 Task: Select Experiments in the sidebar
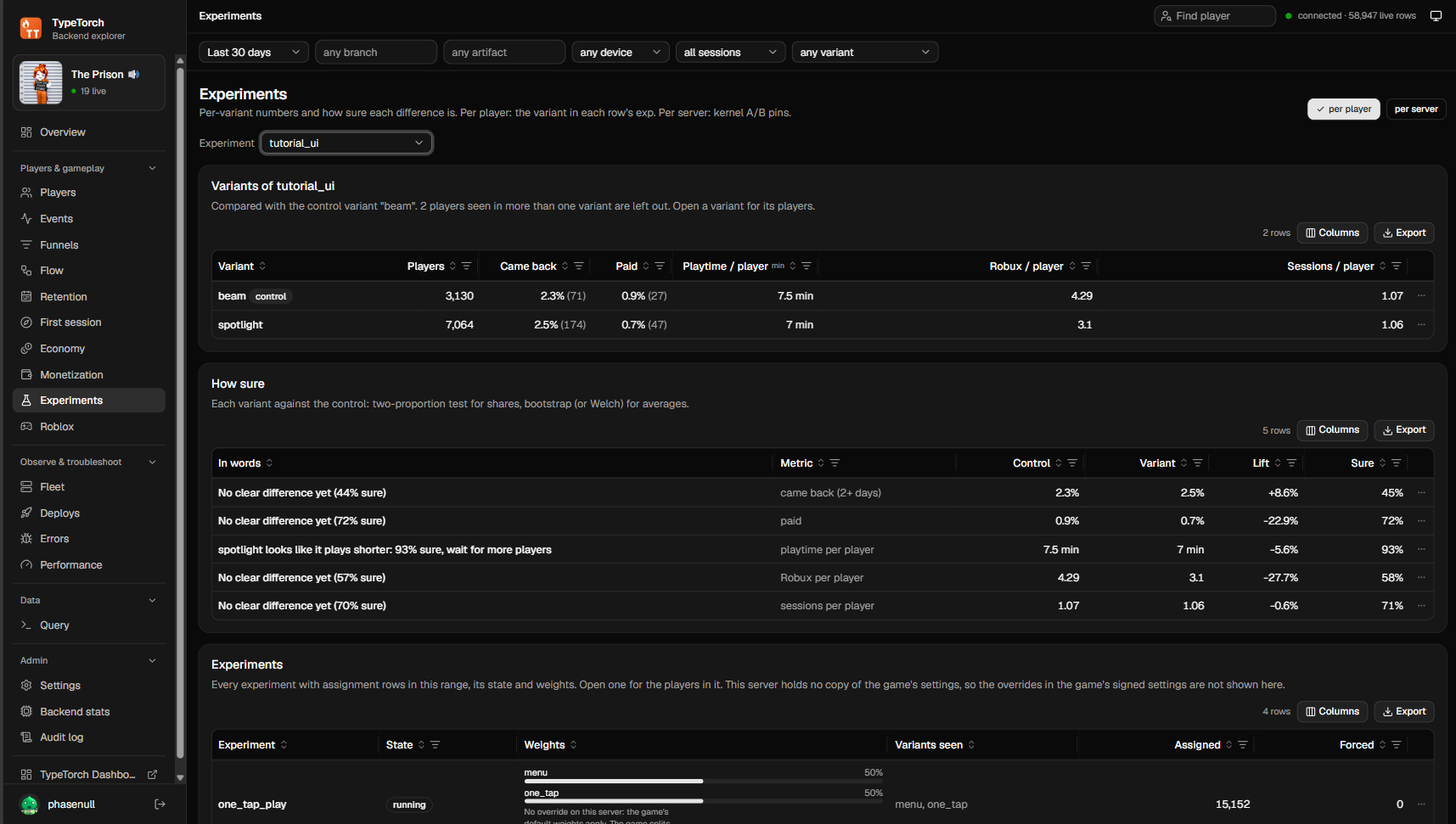tap(89, 401)
